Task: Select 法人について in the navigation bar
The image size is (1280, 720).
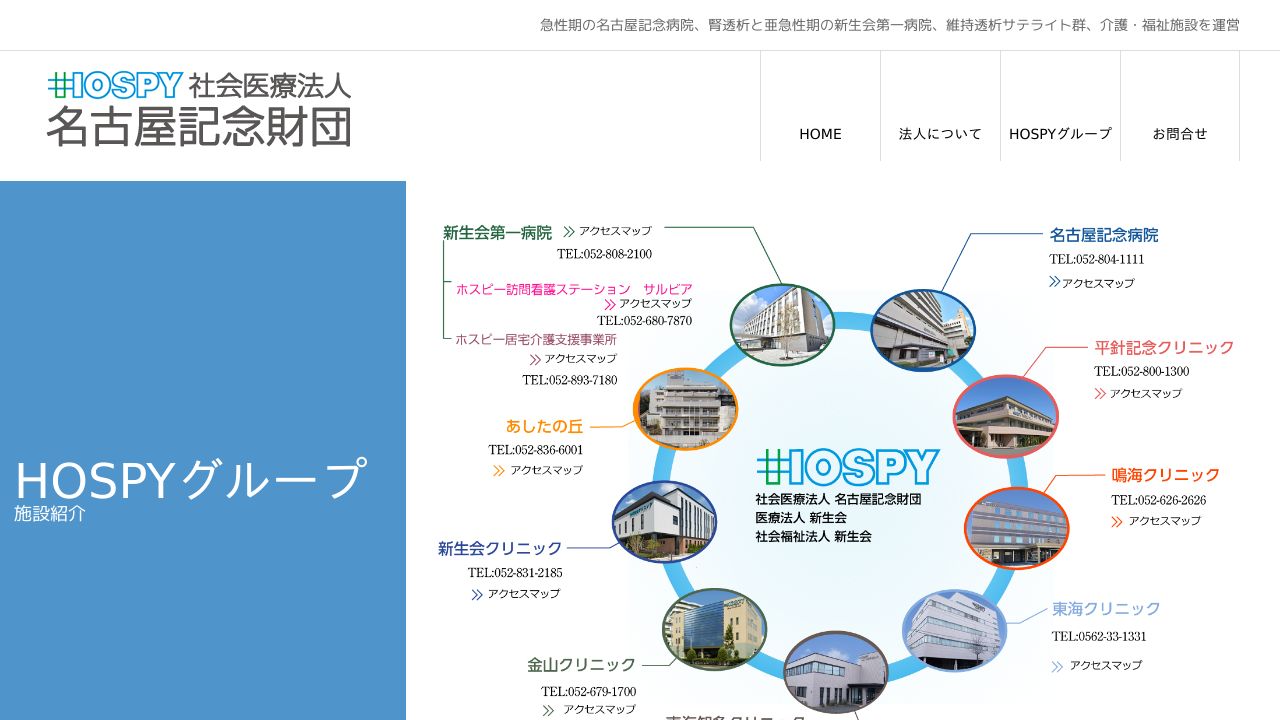Action: tap(939, 133)
